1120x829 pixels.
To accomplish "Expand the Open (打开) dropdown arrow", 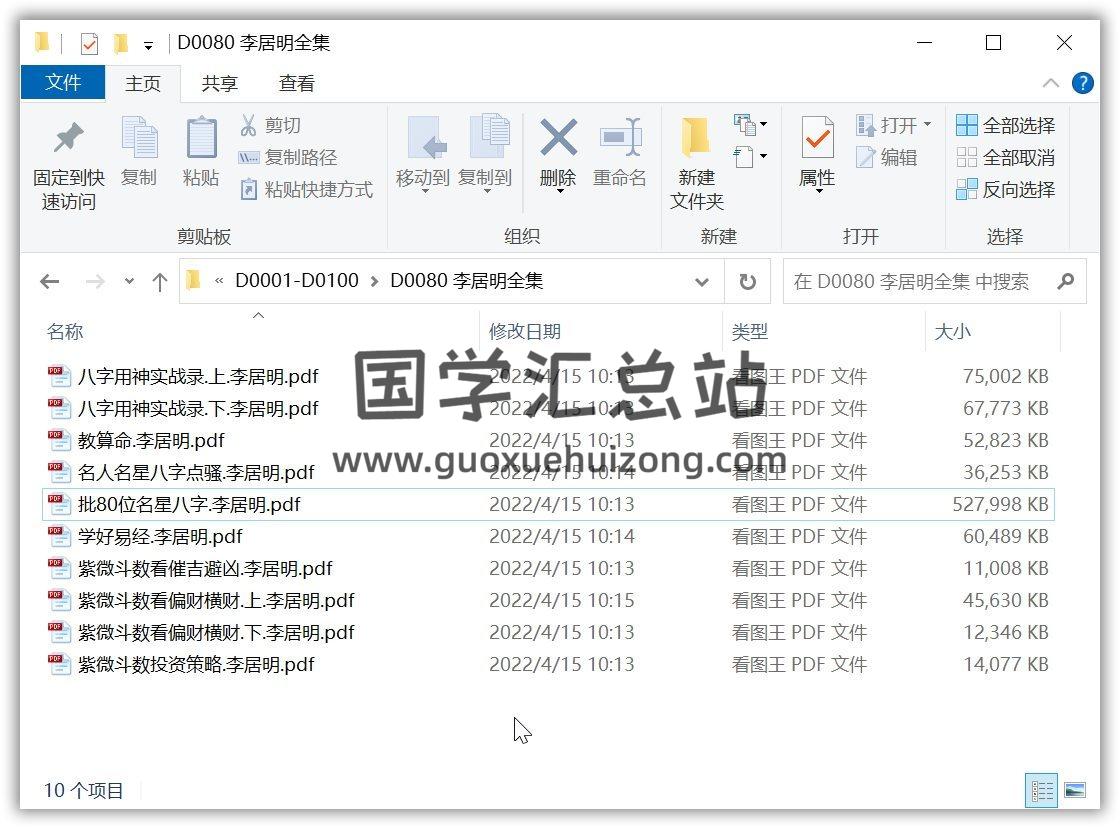I will [927, 124].
